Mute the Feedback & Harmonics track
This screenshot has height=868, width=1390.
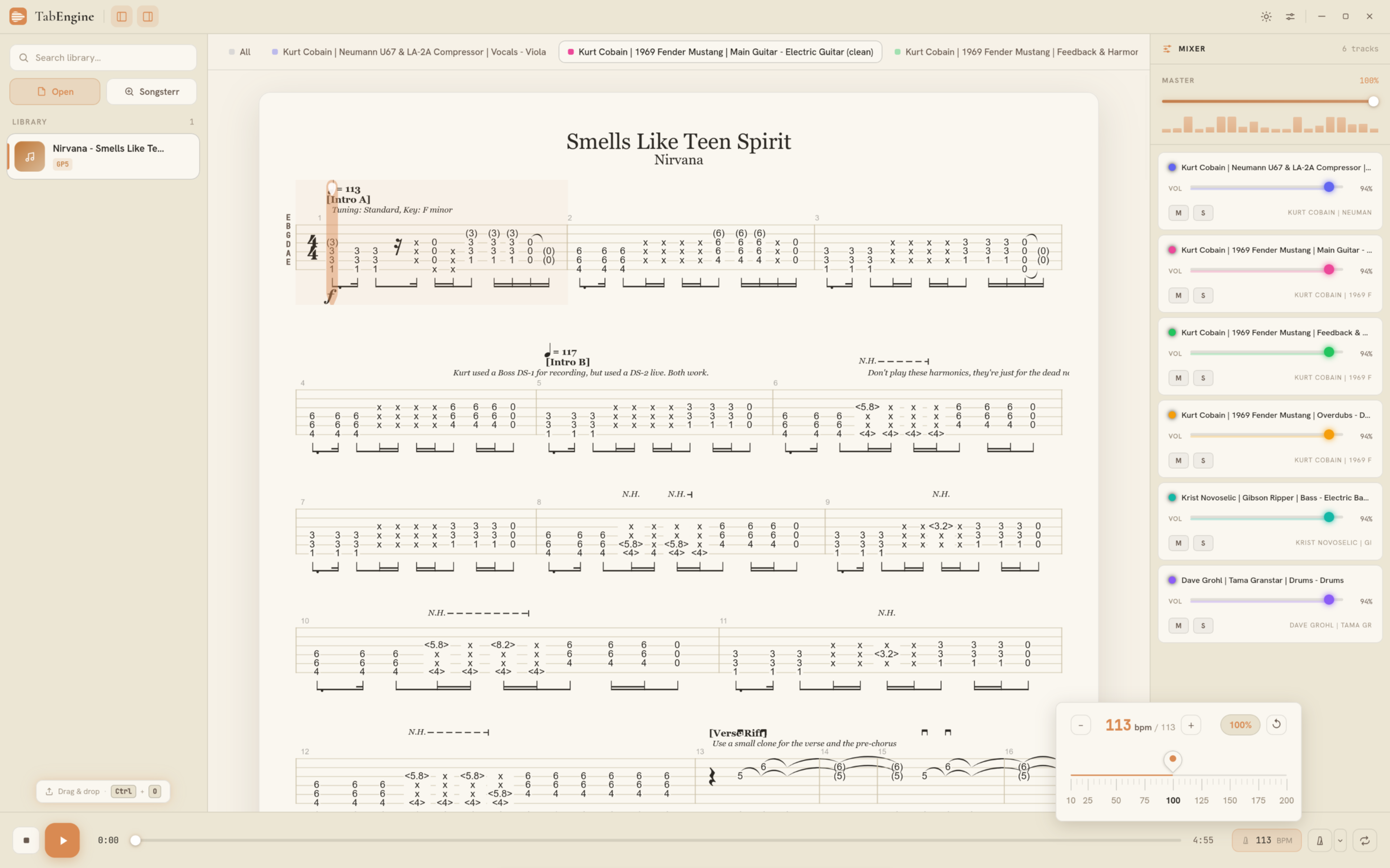tap(1178, 378)
